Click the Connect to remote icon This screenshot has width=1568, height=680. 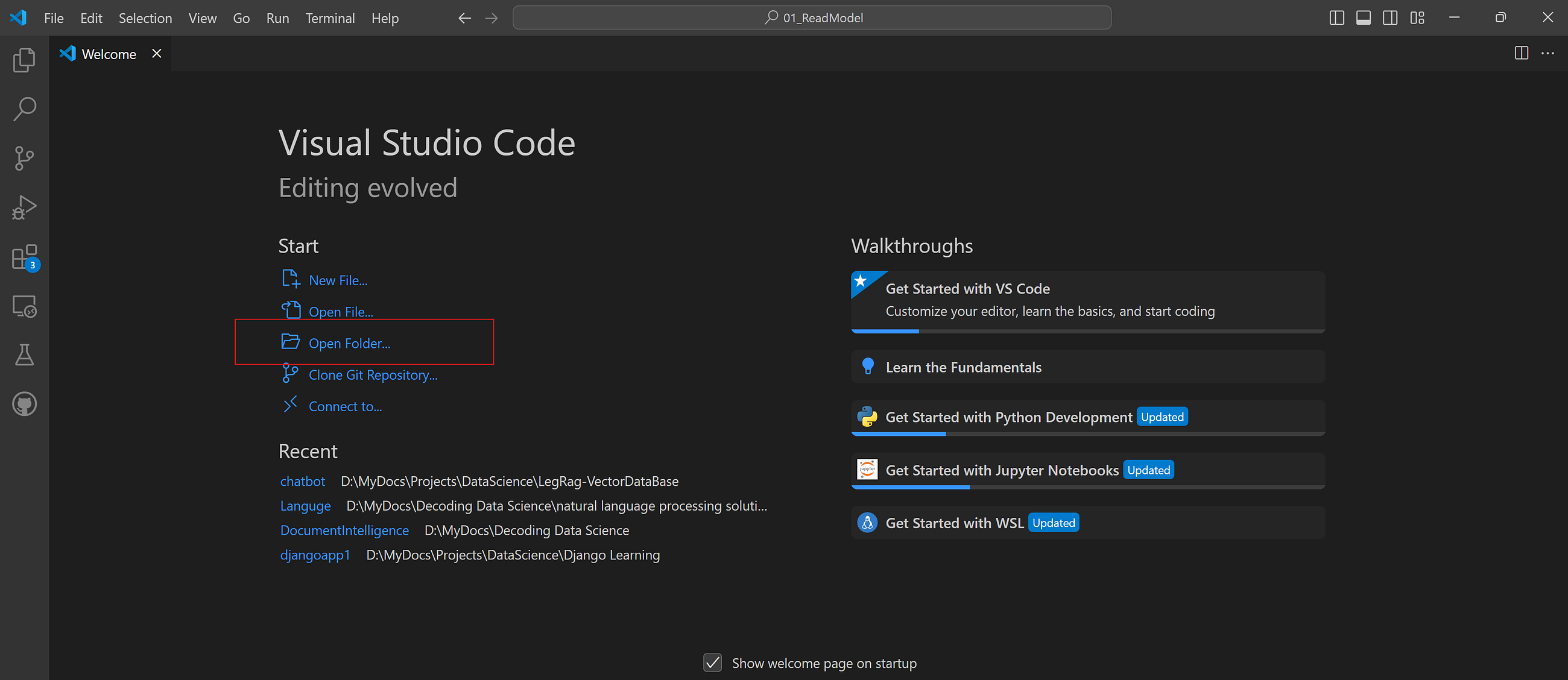tap(290, 405)
